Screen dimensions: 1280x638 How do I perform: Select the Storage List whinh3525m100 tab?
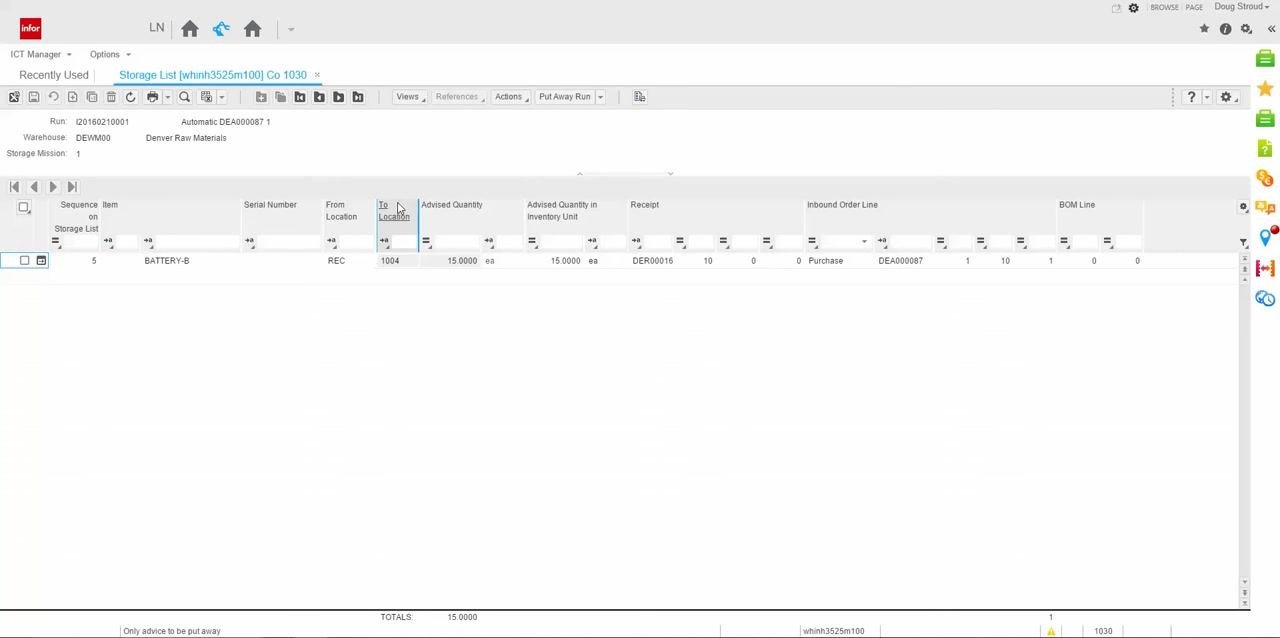pyautogui.click(x=213, y=75)
